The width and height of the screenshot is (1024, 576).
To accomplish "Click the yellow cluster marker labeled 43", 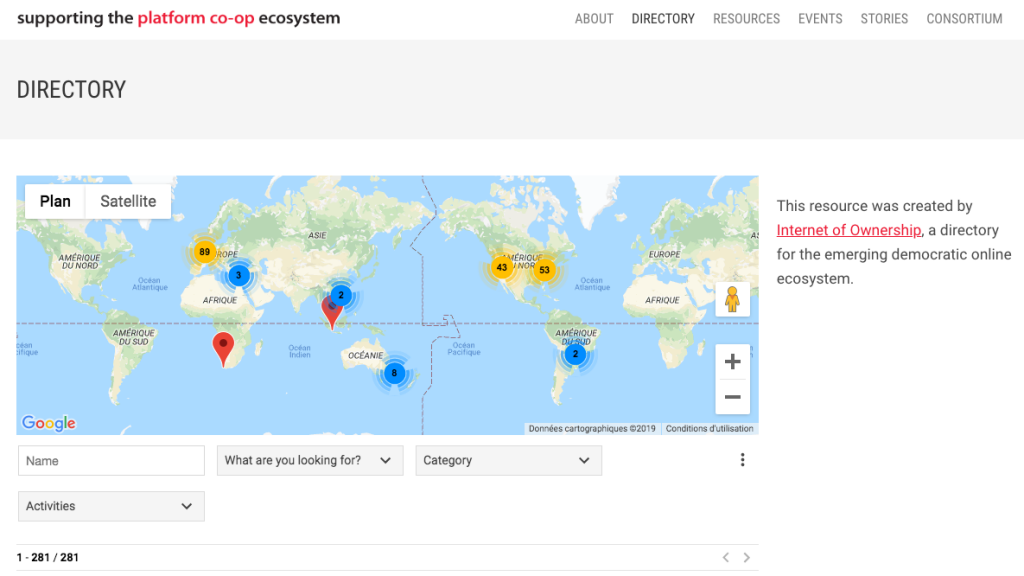I will click(502, 267).
